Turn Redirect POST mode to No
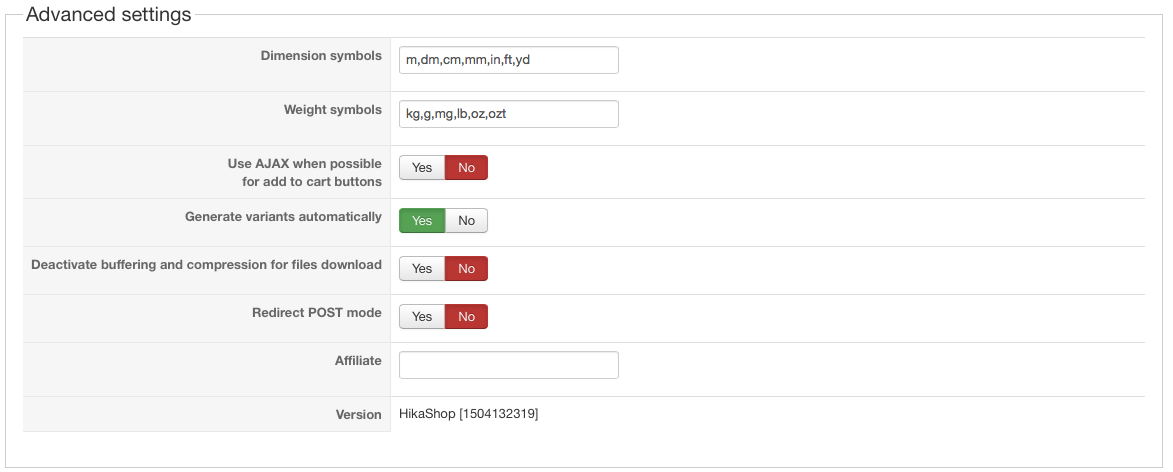This screenshot has height=472, width=1173. tap(466, 316)
